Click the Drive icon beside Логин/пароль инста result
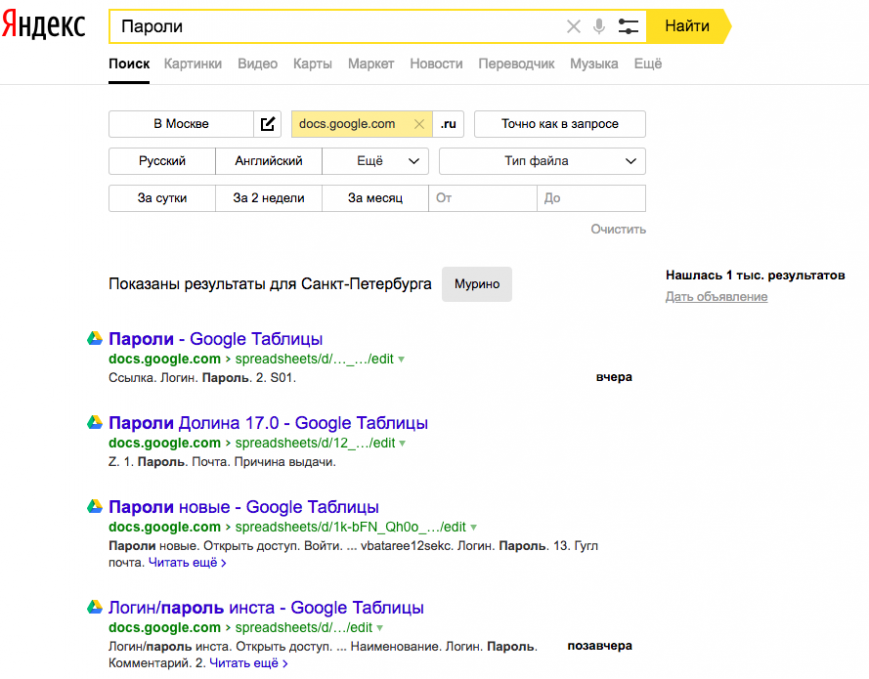Viewport: 869px width, 679px height. click(95, 608)
